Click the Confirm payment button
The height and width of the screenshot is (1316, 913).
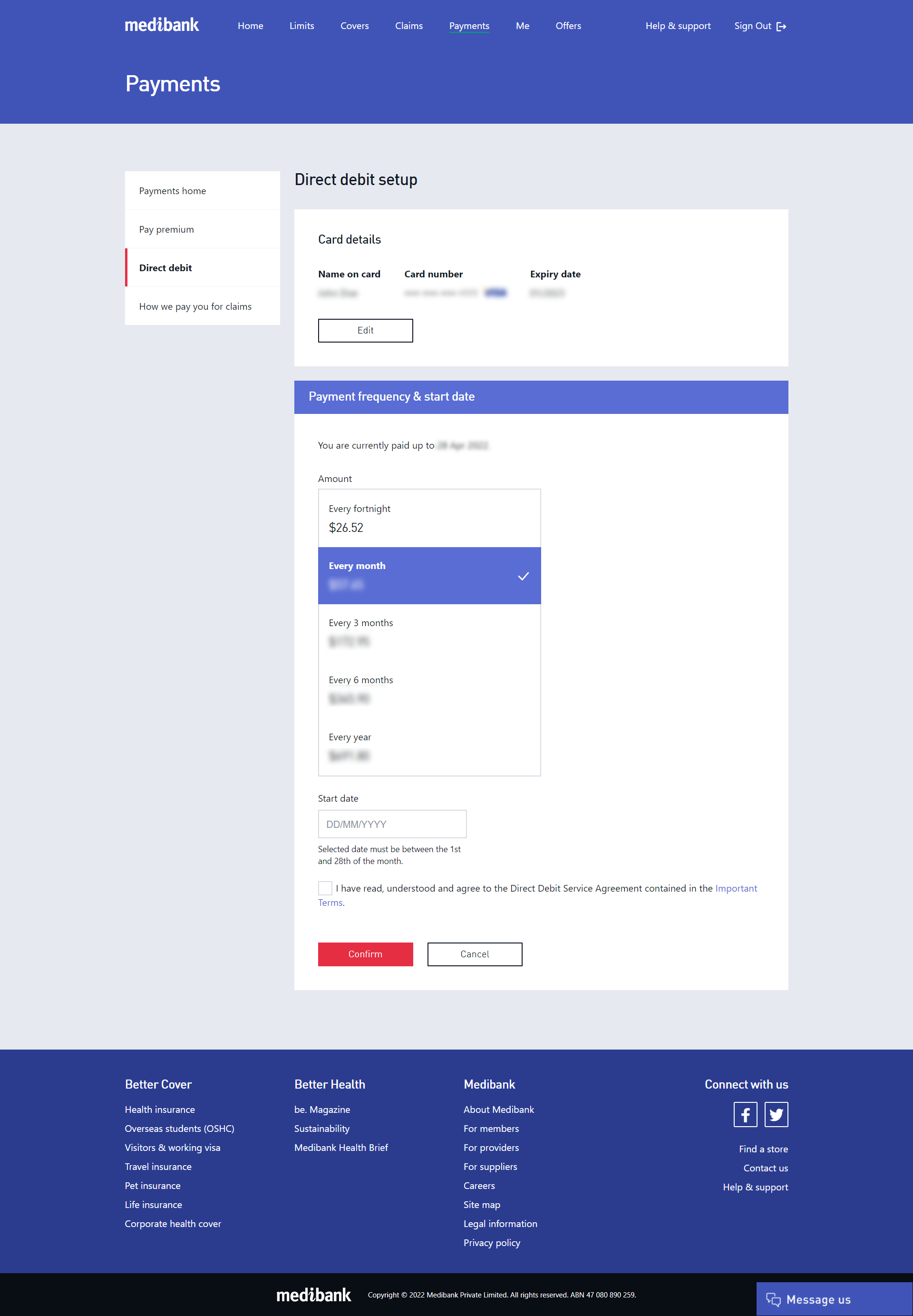coord(365,953)
